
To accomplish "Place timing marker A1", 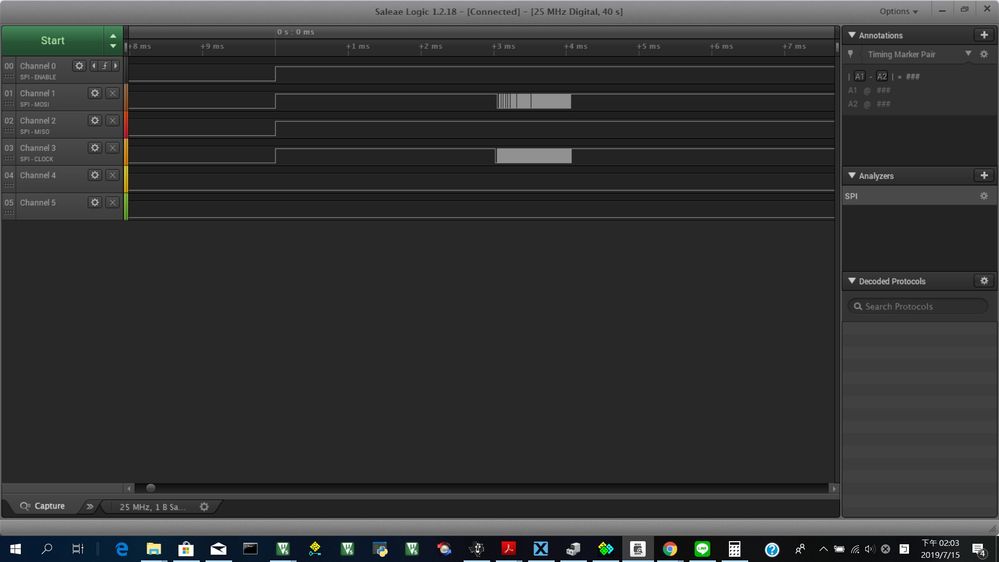I will [x=859, y=76].
